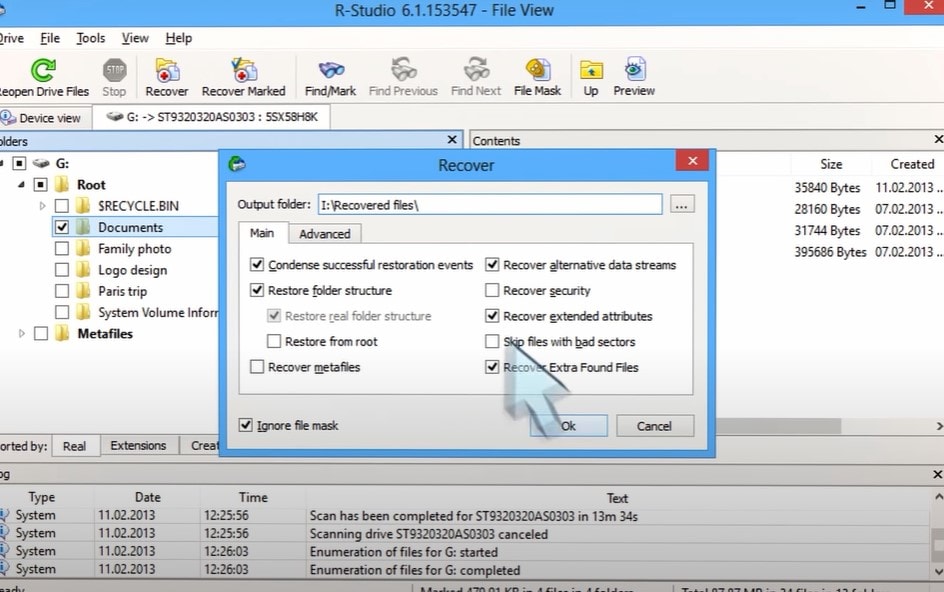Click the Find Next toolbar icon
The width and height of the screenshot is (944, 592).
[x=476, y=69]
